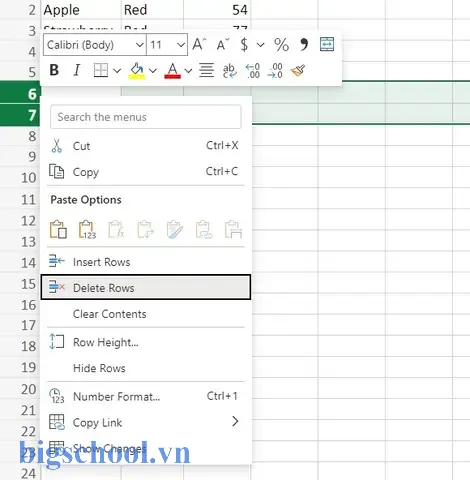The height and width of the screenshot is (480, 470).
Task: Click the Number Format clock icon
Action: tap(57, 396)
